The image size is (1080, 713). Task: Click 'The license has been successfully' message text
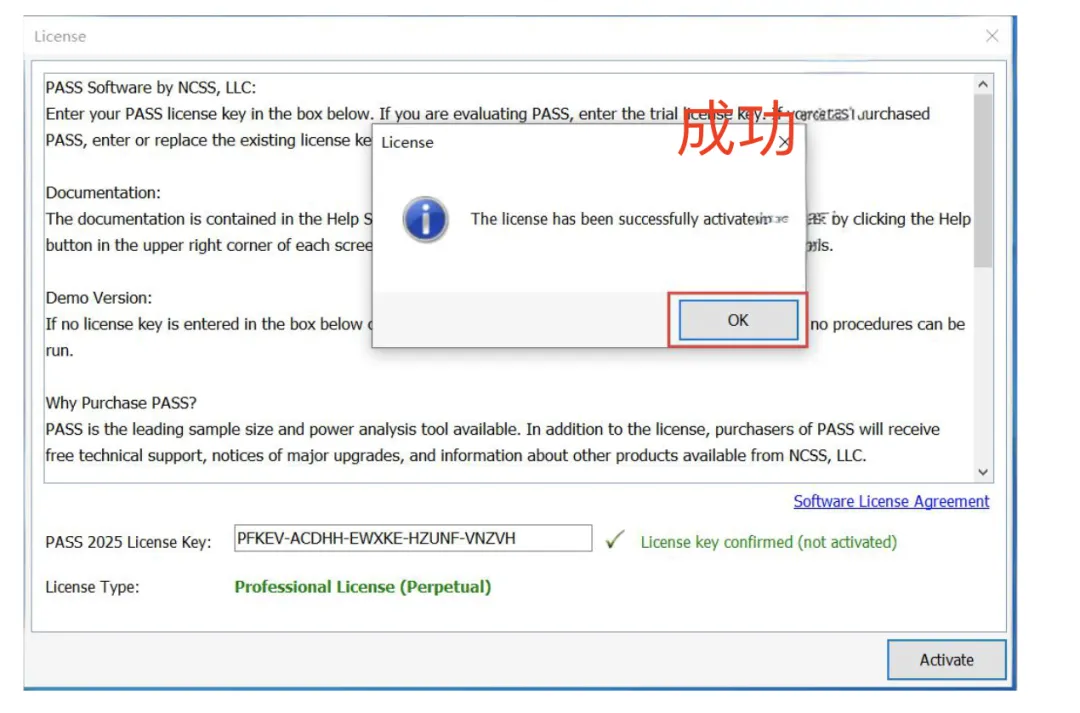click(x=585, y=219)
